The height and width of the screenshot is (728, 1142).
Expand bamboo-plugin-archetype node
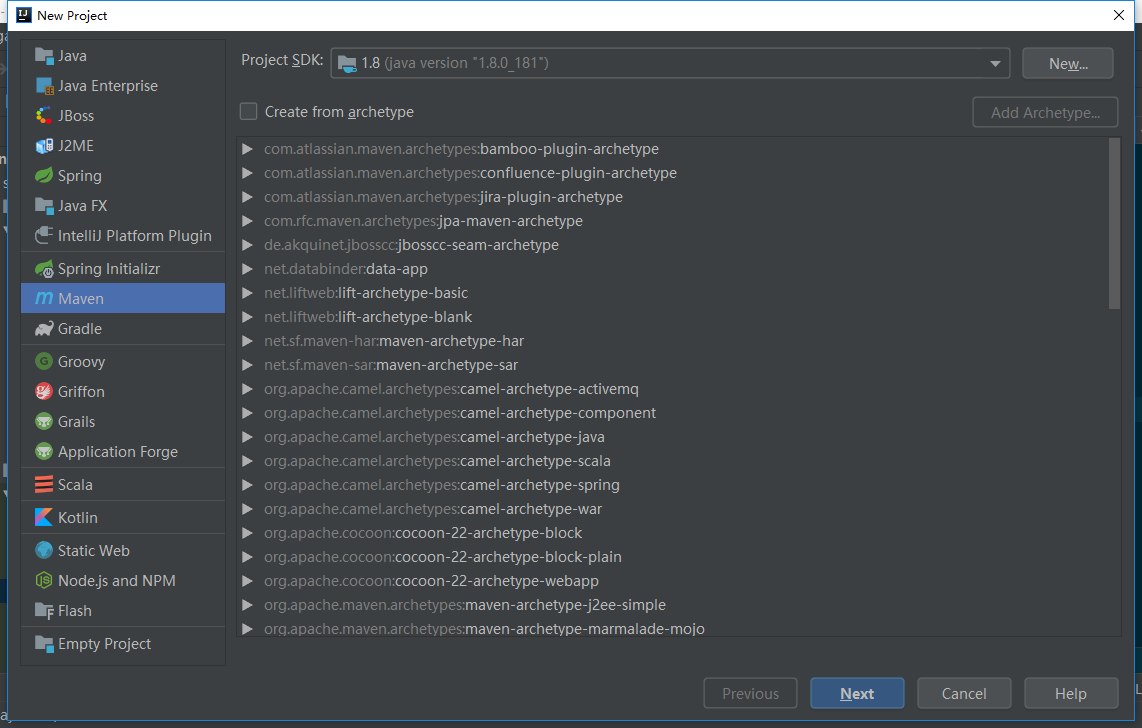click(x=248, y=149)
